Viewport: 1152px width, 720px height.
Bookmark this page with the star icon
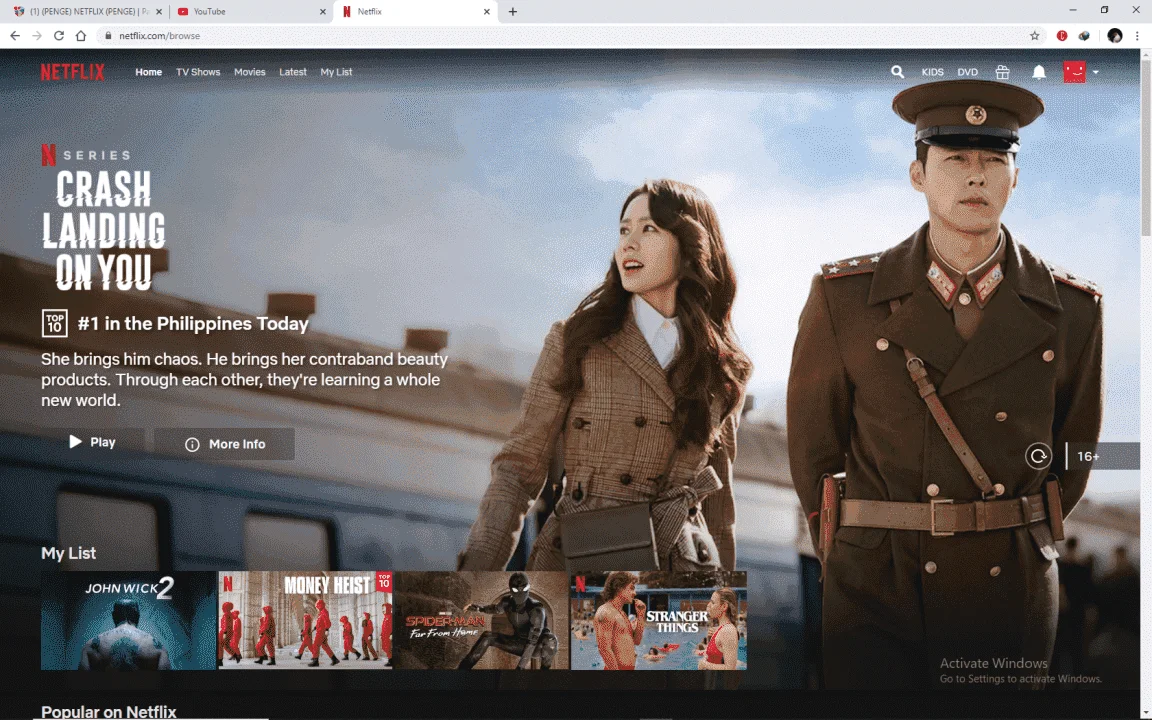coord(1034,35)
